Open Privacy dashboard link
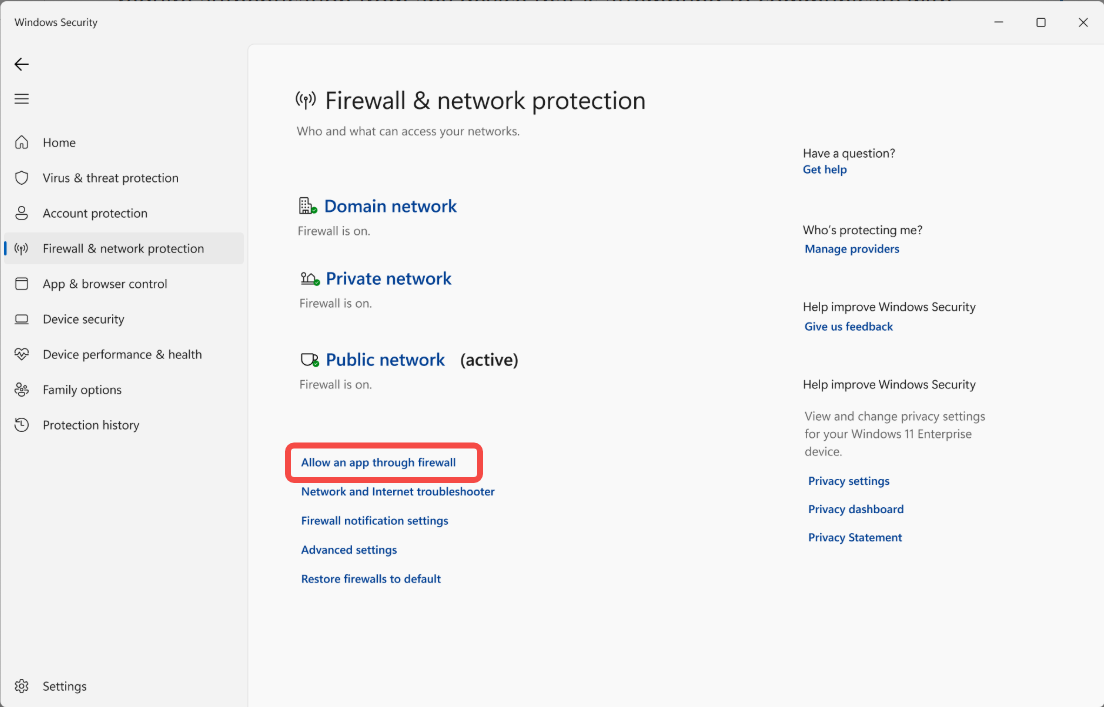Image resolution: width=1104 pixels, height=707 pixels. point(855,509)
